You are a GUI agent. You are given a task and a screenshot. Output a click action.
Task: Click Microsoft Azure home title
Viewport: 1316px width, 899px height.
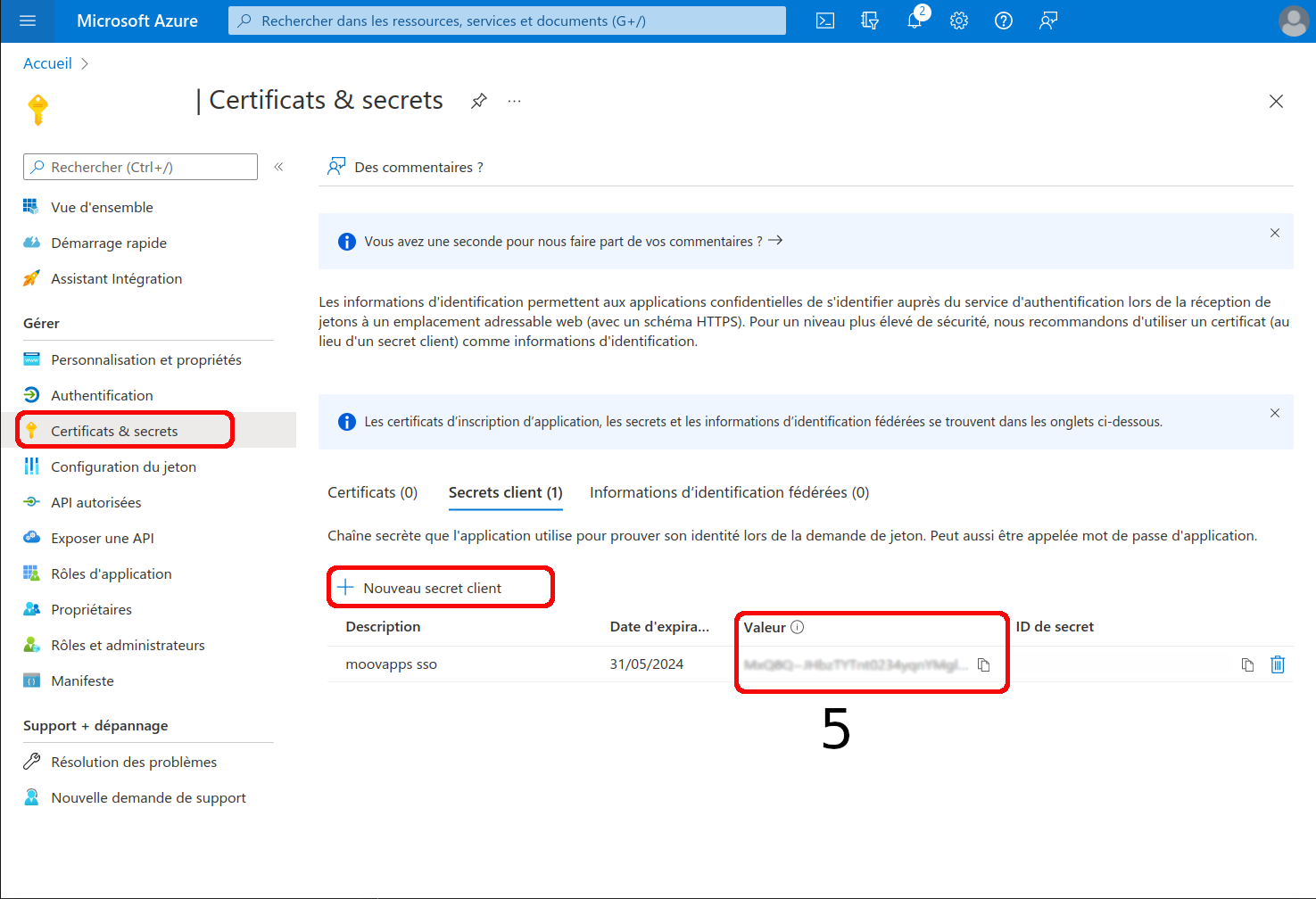click(x=137, y=21)
